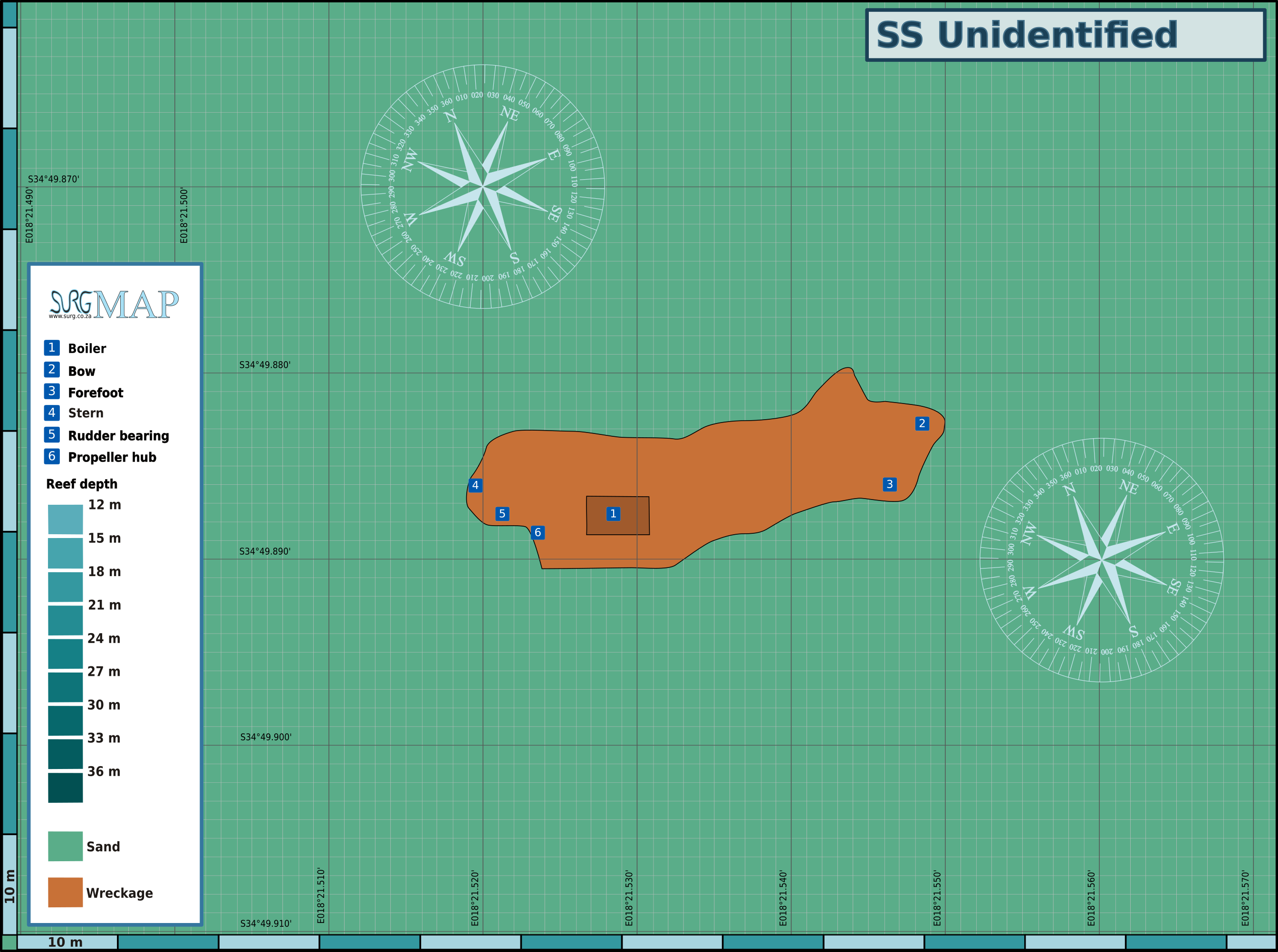
Task: Click legend icon 6 beside Propeller hub
Action: 52,456
